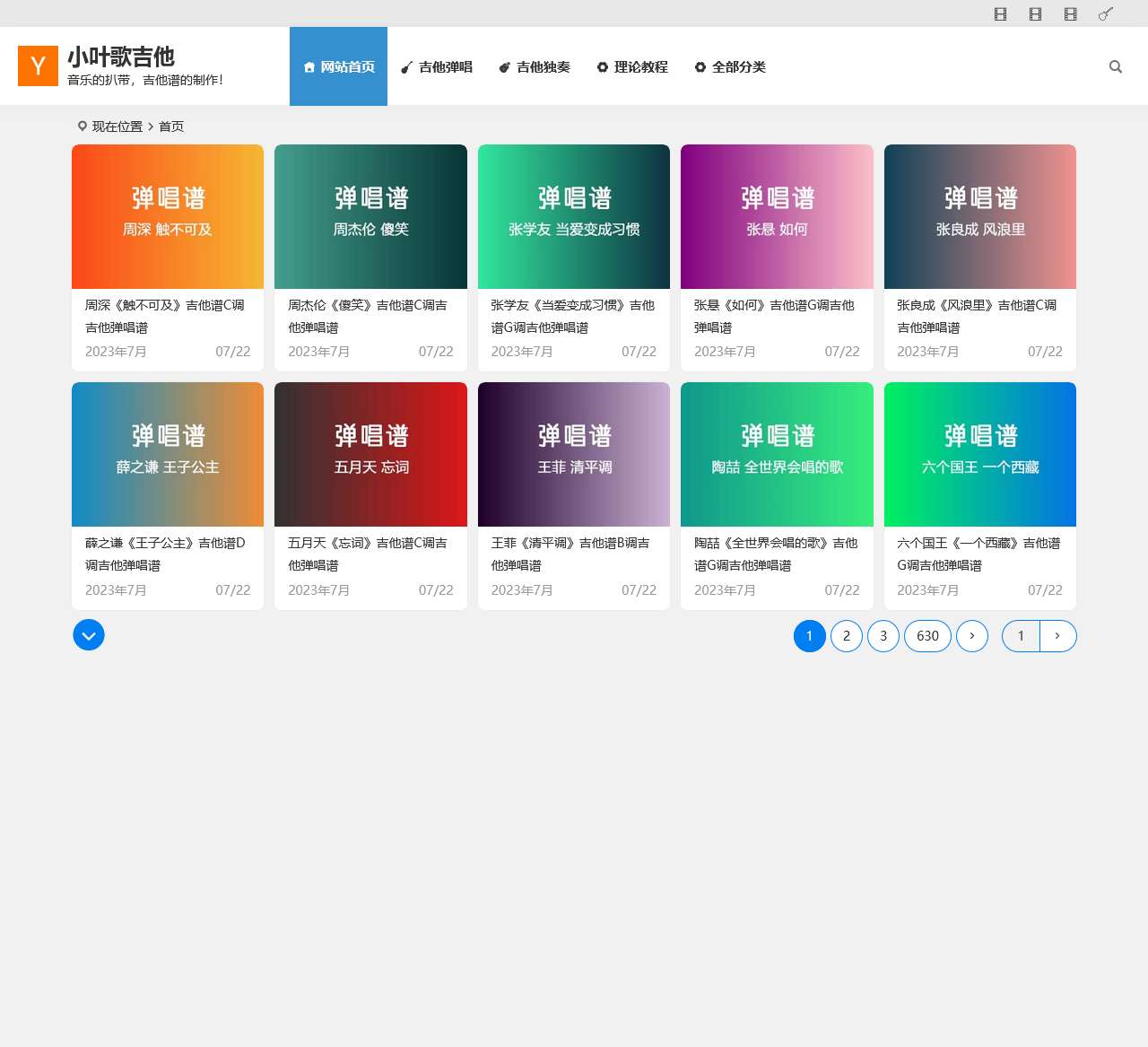Click the yellow Y site logo
Viewport: 1148px width, 1047px height.
click(38, 65)
